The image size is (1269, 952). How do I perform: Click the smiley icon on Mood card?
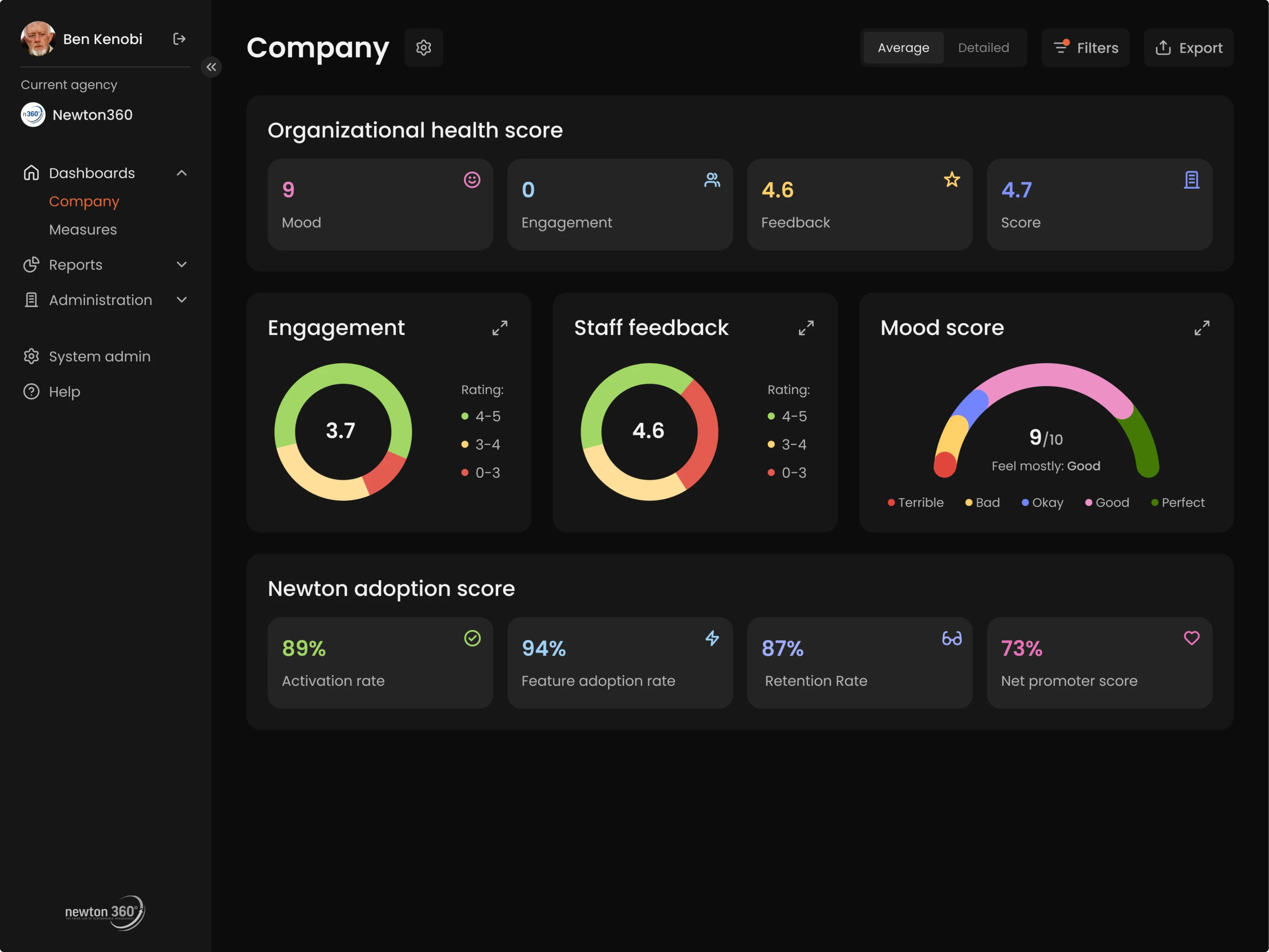click(x=471, y=180)
